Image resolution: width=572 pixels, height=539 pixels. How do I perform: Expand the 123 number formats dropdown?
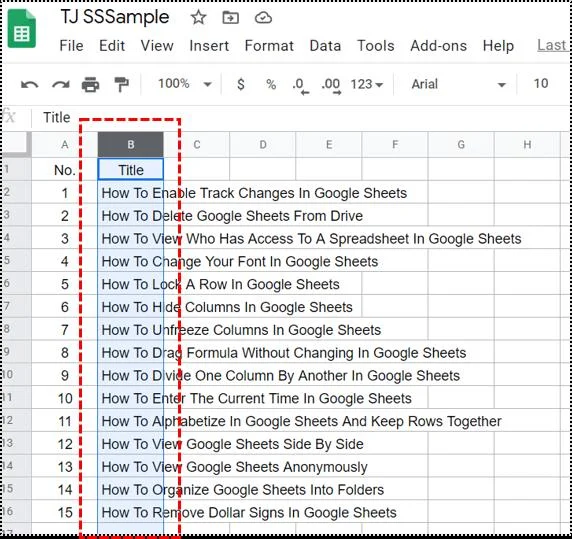coord(367,84)
